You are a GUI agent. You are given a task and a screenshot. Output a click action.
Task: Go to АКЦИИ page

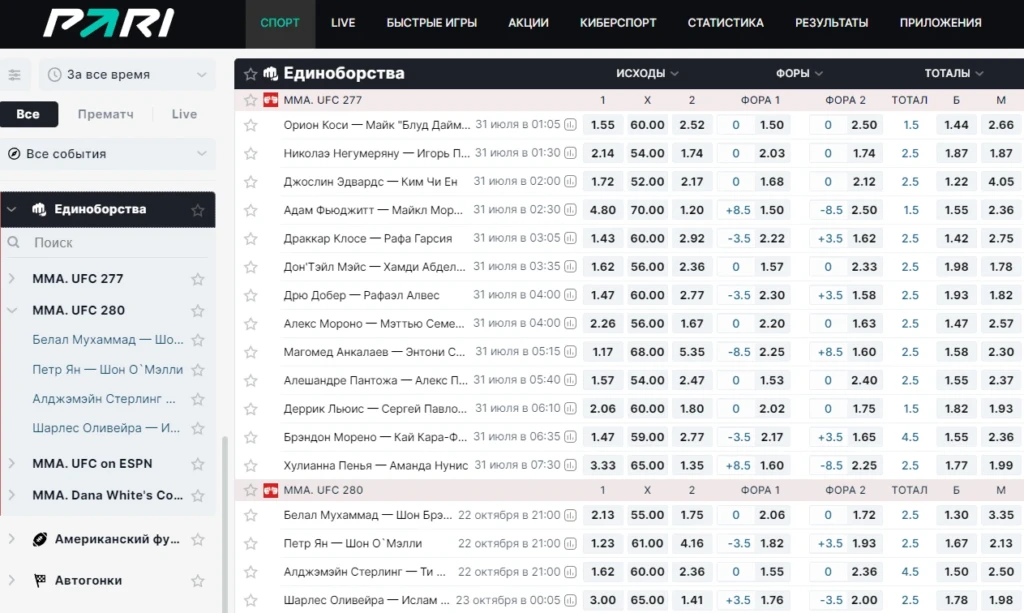coord(528,23)
